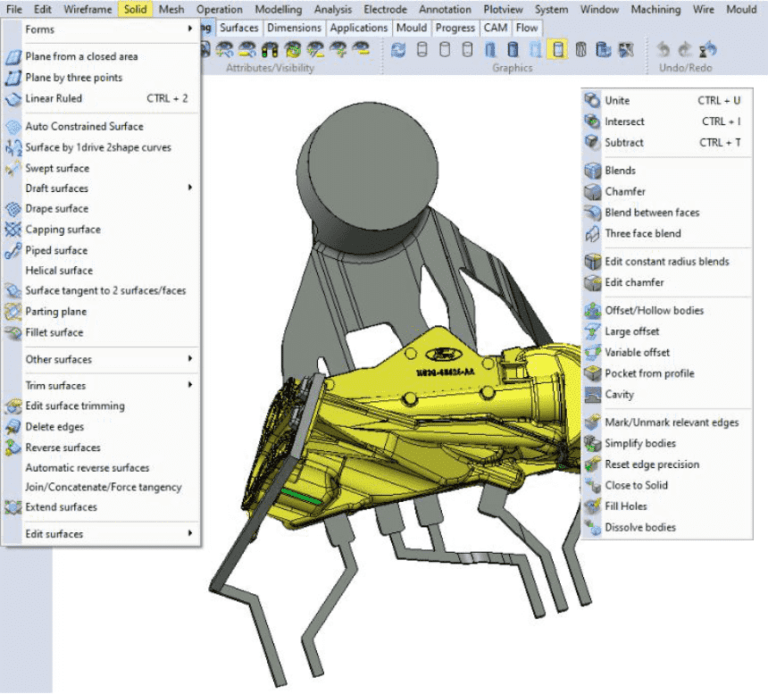This screenshot has width=768, height=694.
Task: Open the File menu
Action: 14,9
